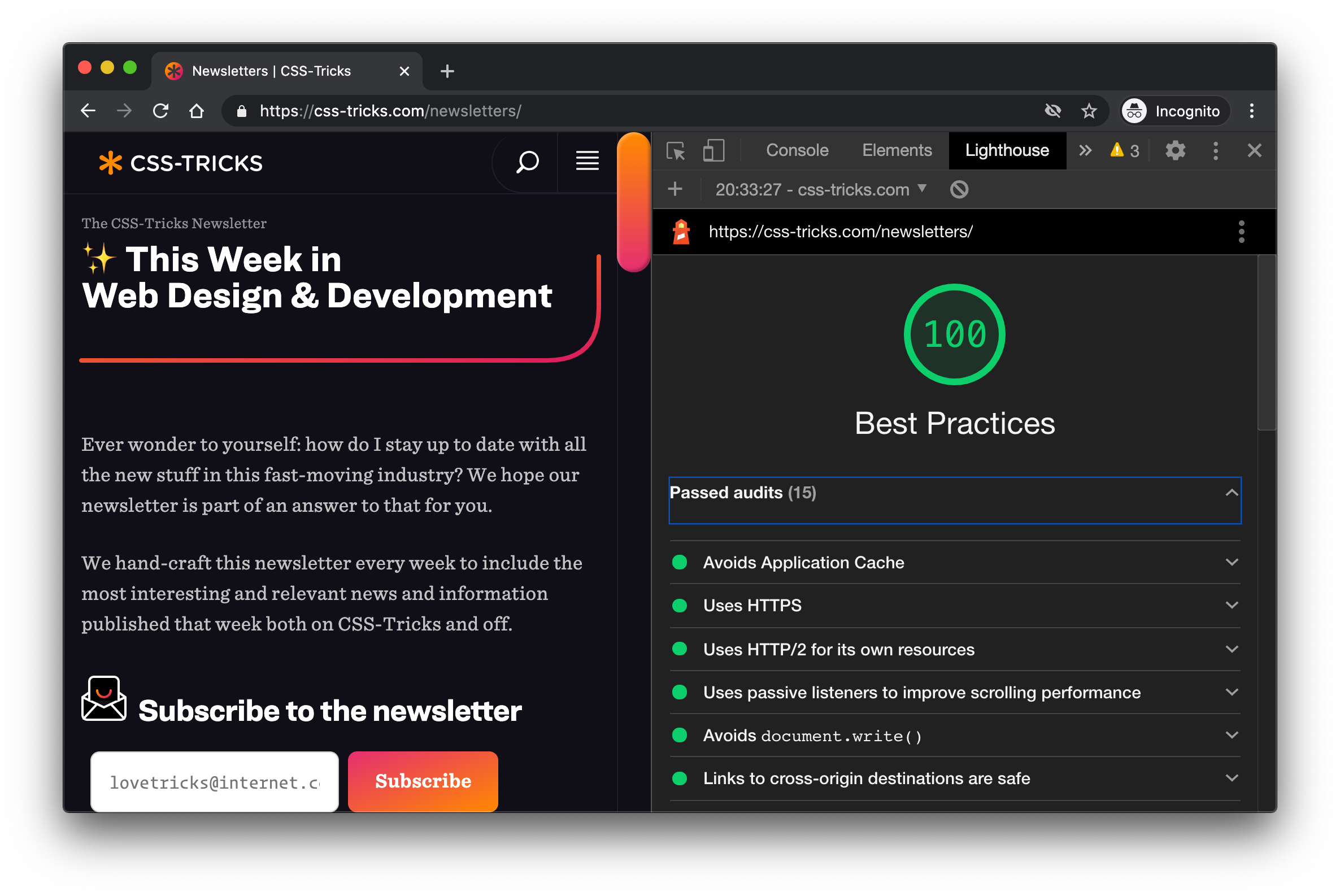Close the DevTools panel
Screen dimensions: 1340x896
tap(1254, 151)
